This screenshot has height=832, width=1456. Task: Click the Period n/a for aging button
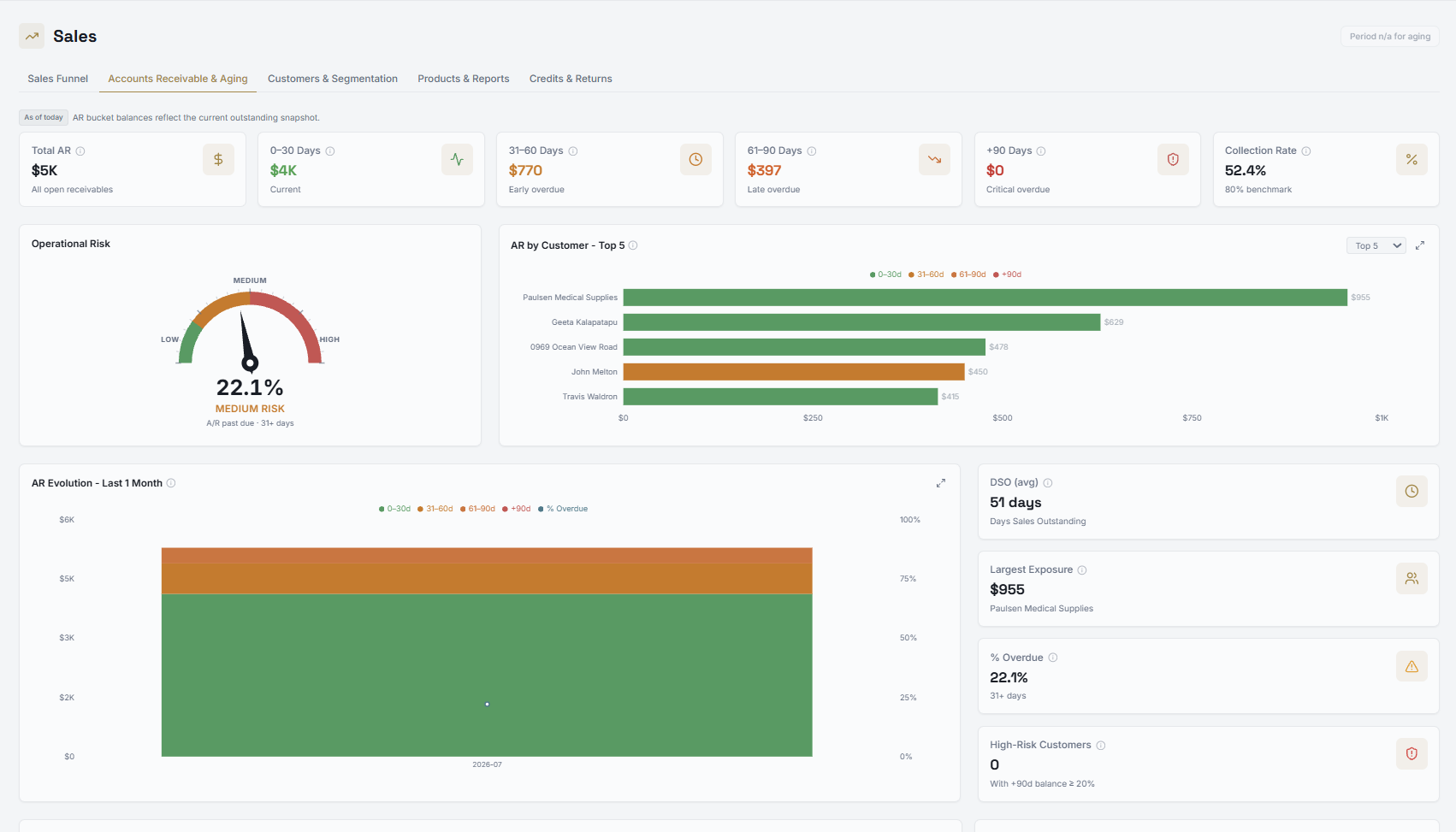tap(1390, 37)
